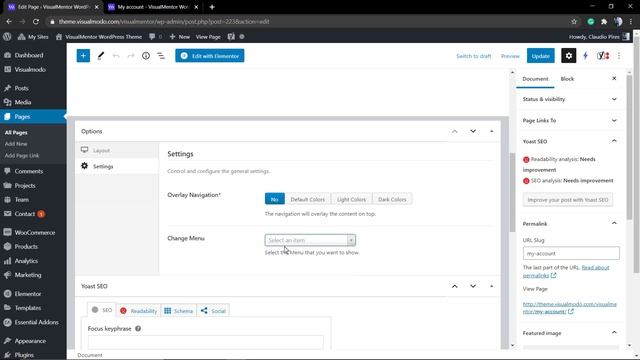Open a new browser tab
The image size is (640, 360).
212,7
